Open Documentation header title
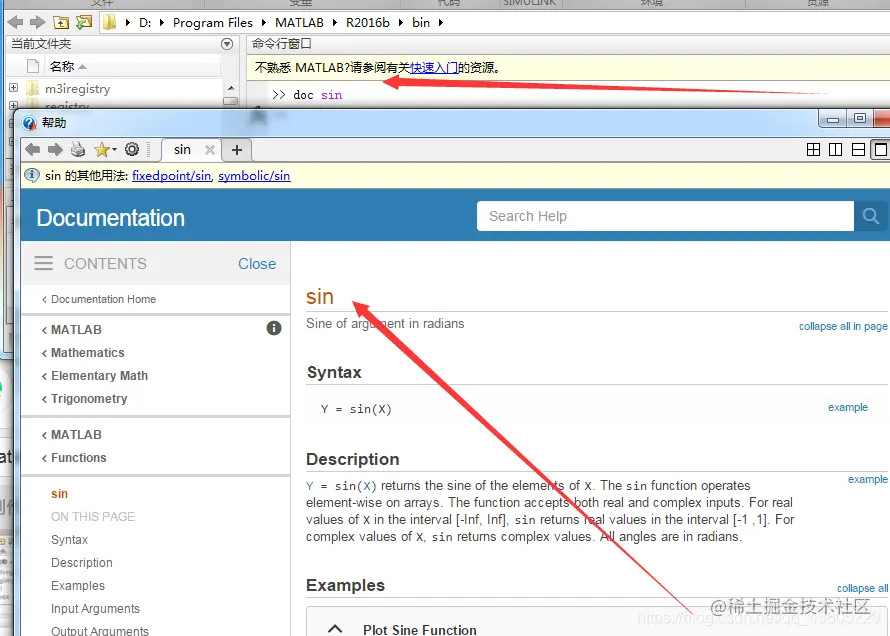The image size is (890, 636). pos(111,218)
